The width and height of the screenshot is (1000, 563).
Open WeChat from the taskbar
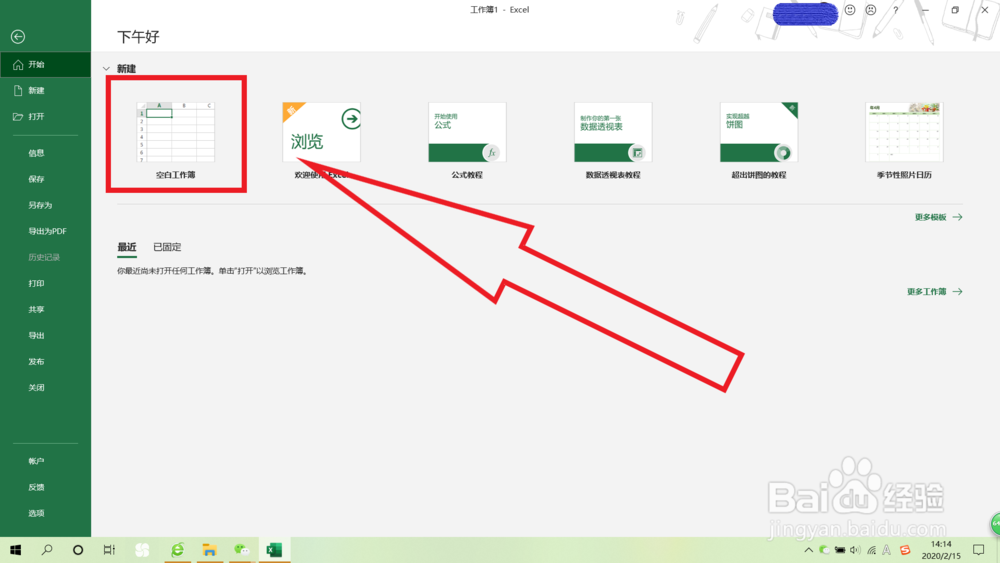point(241,550)
